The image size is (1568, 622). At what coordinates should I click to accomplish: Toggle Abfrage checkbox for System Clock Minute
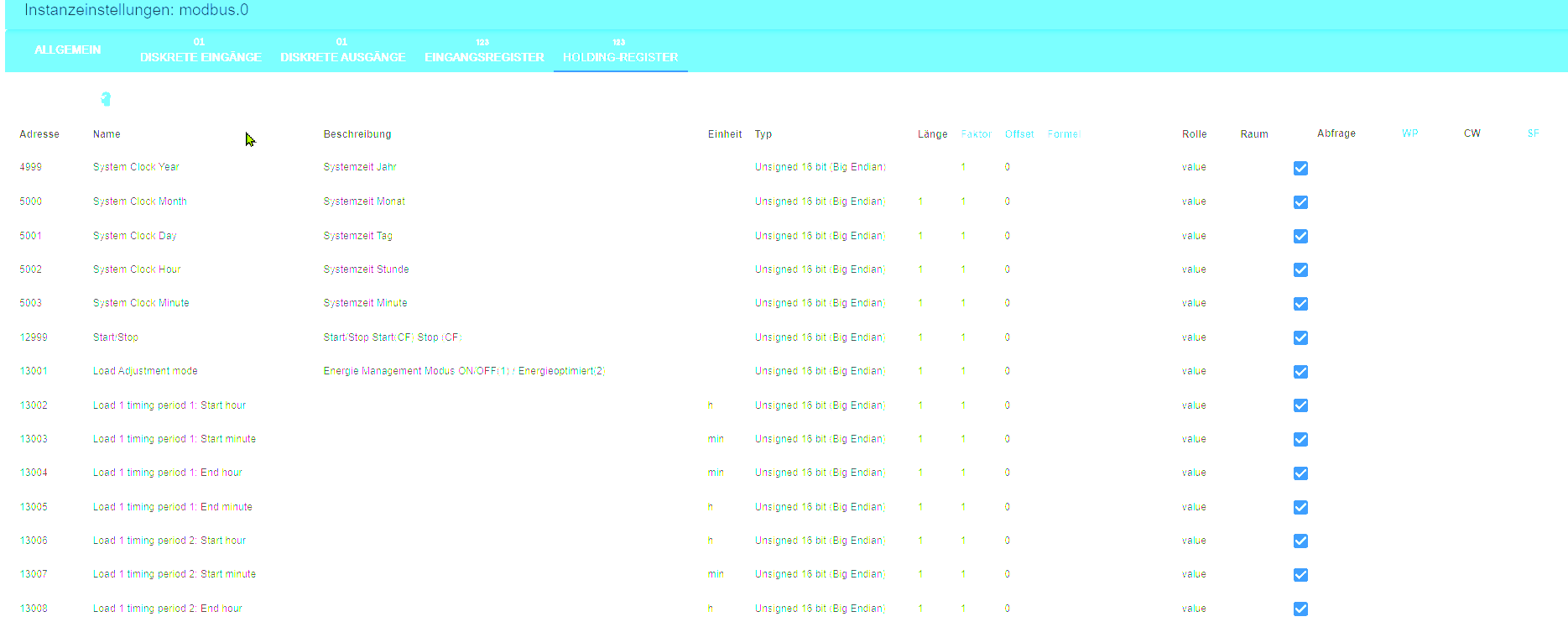pyautogui.click(x=1300, y=304)
